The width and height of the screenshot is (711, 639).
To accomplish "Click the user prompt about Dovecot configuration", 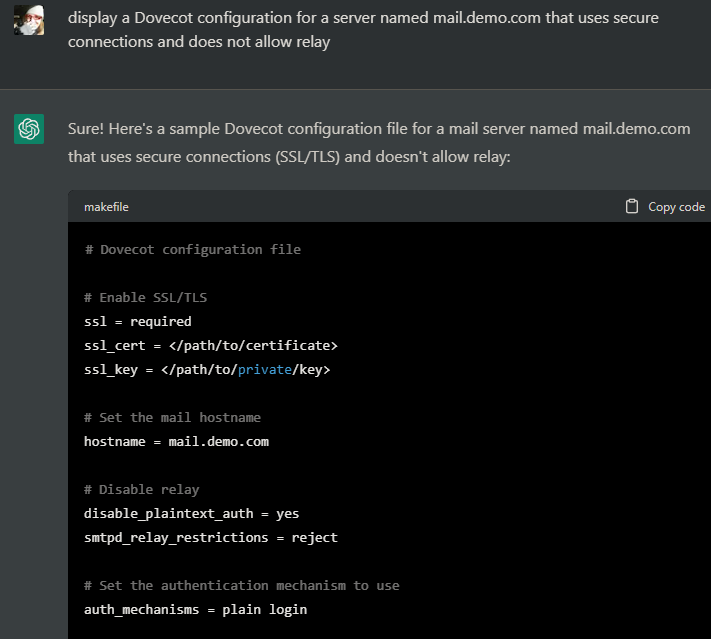I will (x=363, y=29).
